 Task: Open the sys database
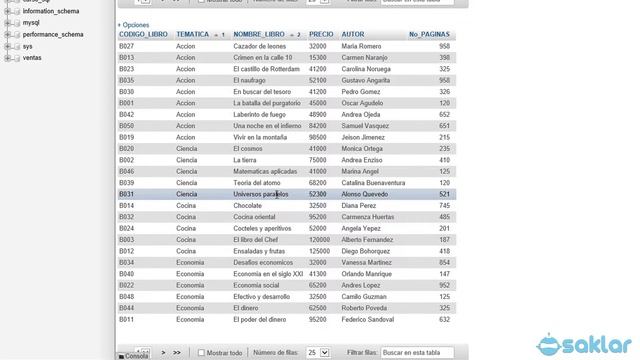[x=27, y=46]
